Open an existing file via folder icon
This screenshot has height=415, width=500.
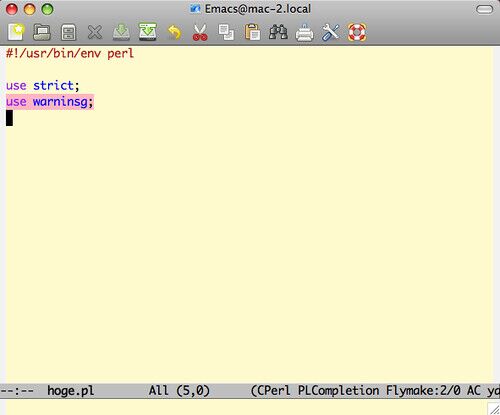pyautogui.click(x=42, y=32)
